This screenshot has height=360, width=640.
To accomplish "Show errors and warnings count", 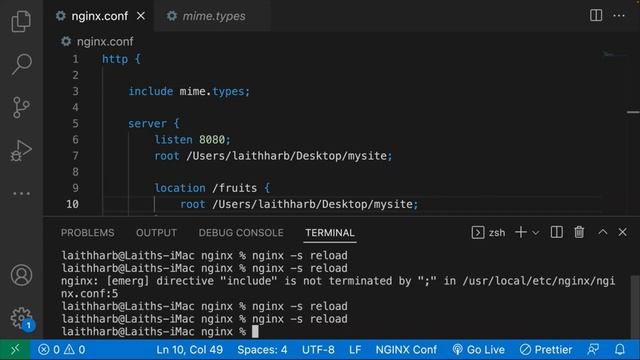I will coord(62,350).
